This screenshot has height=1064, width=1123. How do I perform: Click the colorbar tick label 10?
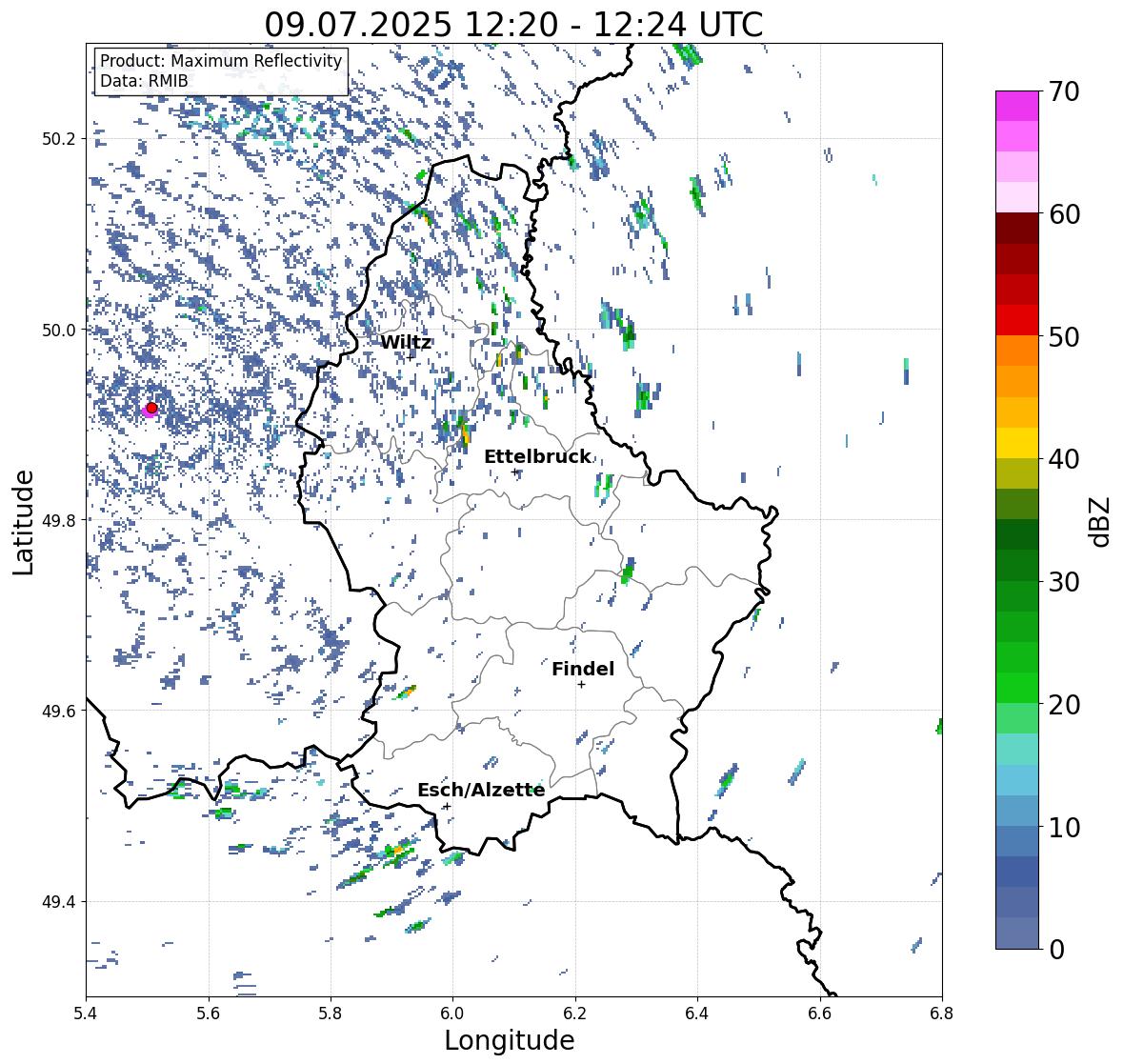tap(1064, 827)
